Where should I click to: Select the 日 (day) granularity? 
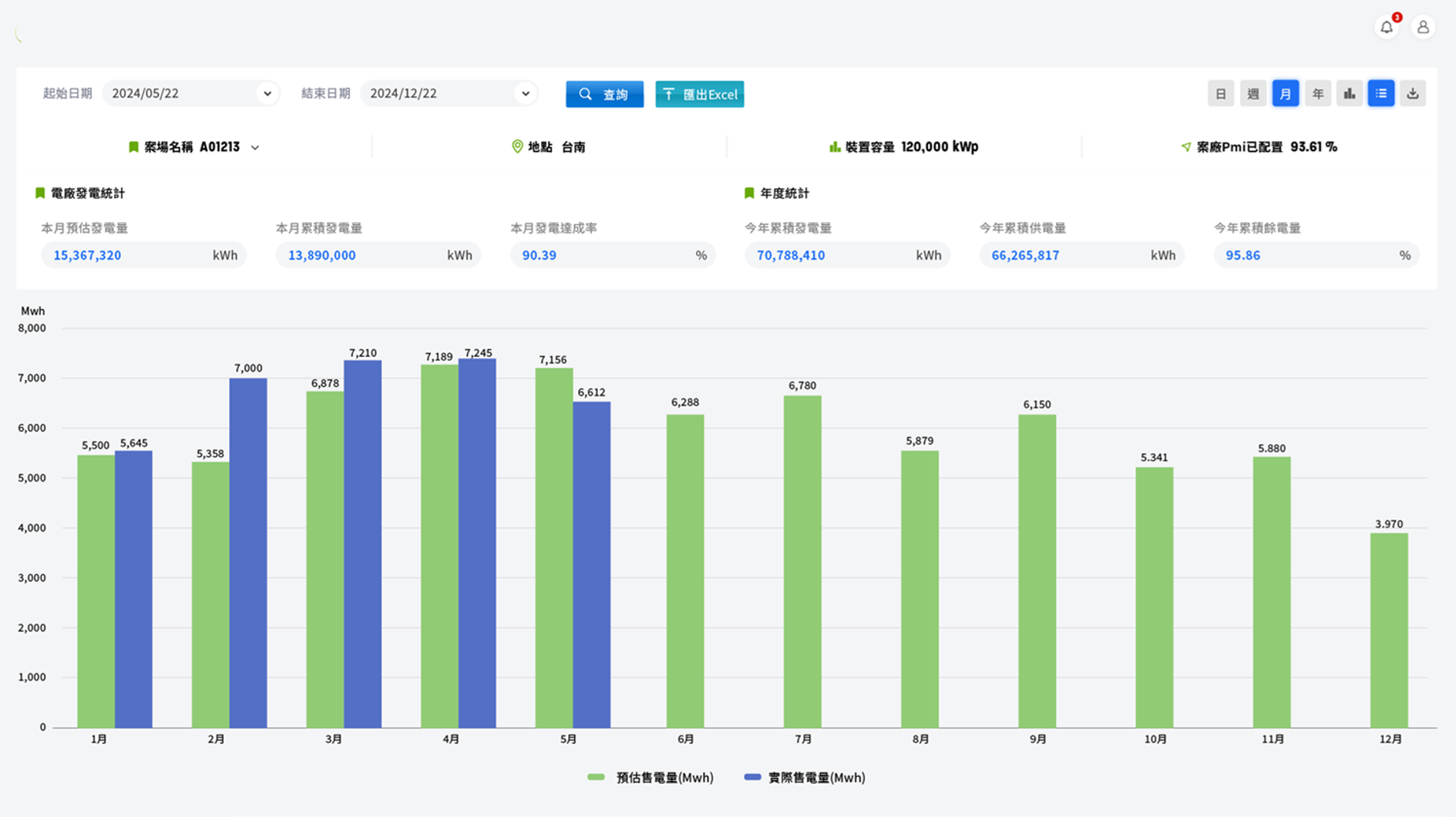pos(1220,94)
